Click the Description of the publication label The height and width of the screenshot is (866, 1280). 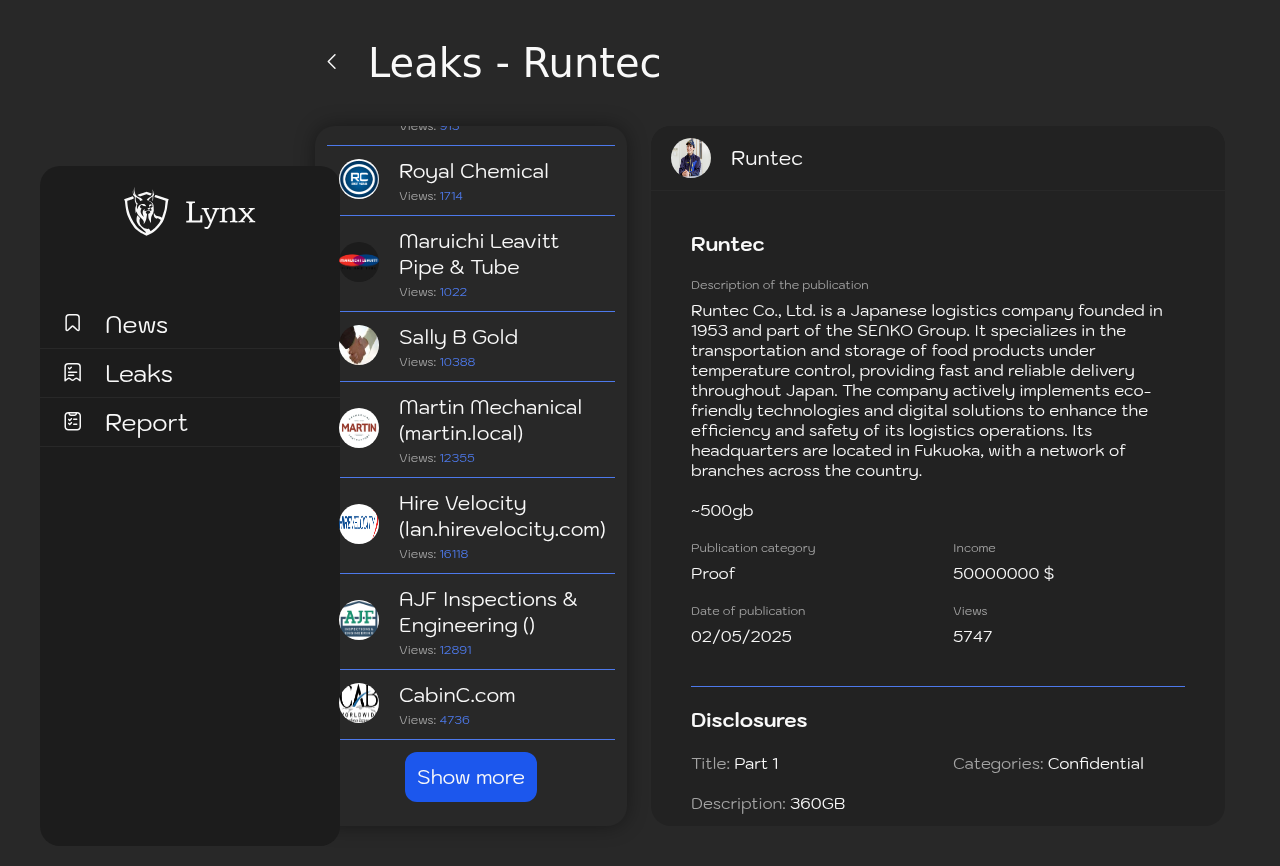pyautogui.click(x=780, y=285)
